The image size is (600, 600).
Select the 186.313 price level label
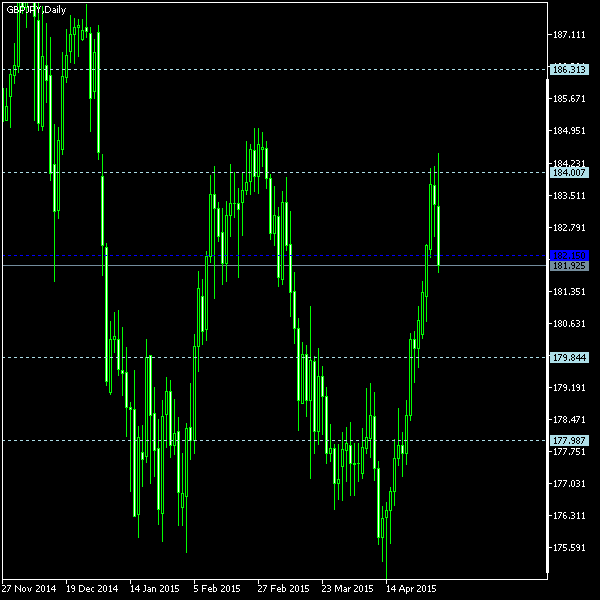[569, 70]
